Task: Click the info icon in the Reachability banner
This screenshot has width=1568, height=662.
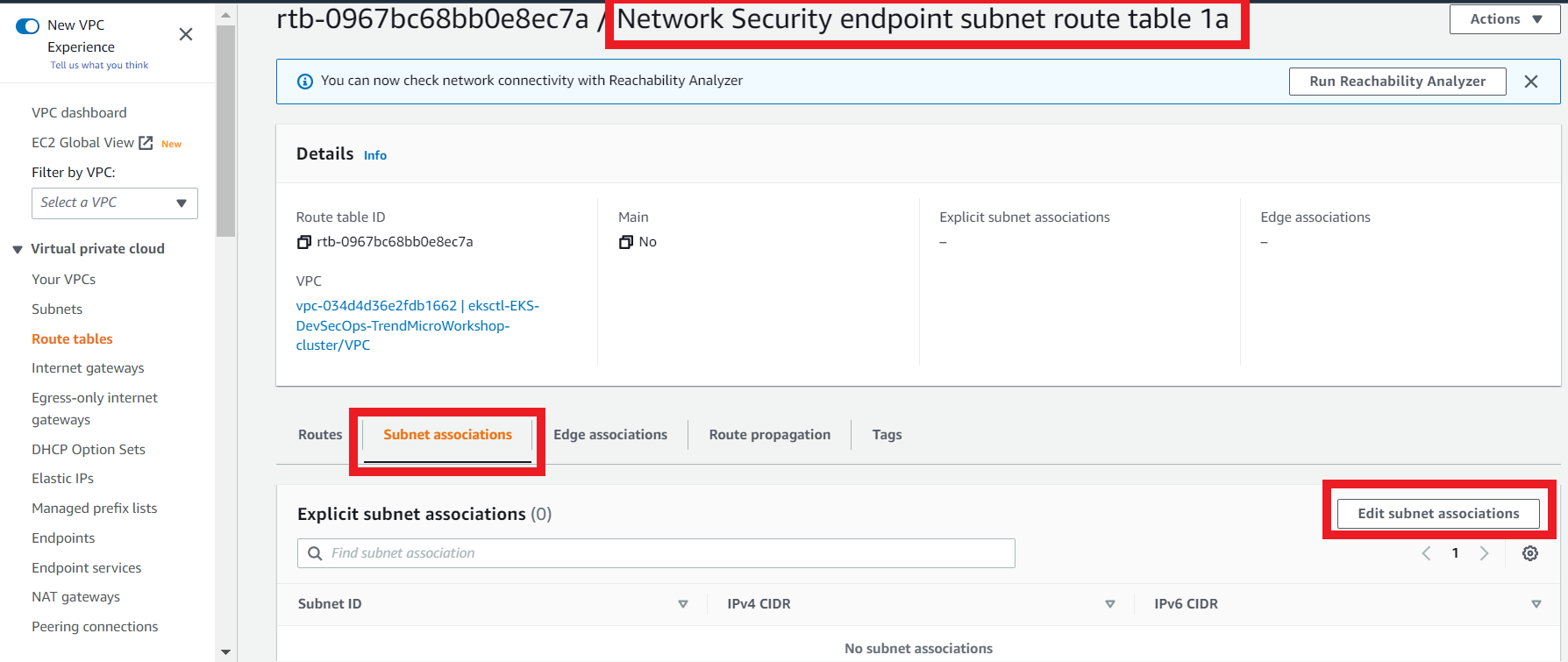Action: click(x=305, y=82)
